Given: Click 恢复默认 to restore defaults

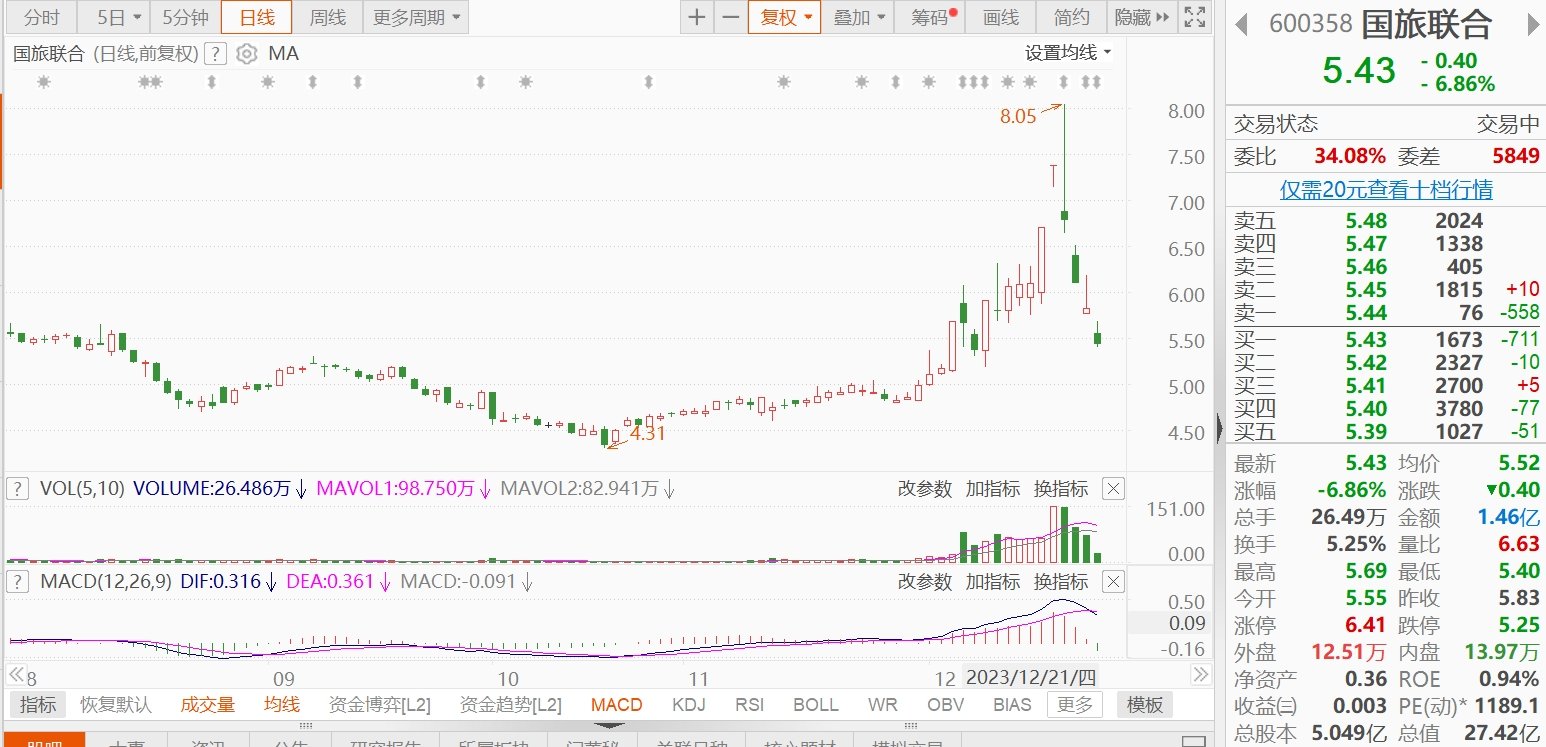Looking at the screenshot, I should click(x=116, y=705).
